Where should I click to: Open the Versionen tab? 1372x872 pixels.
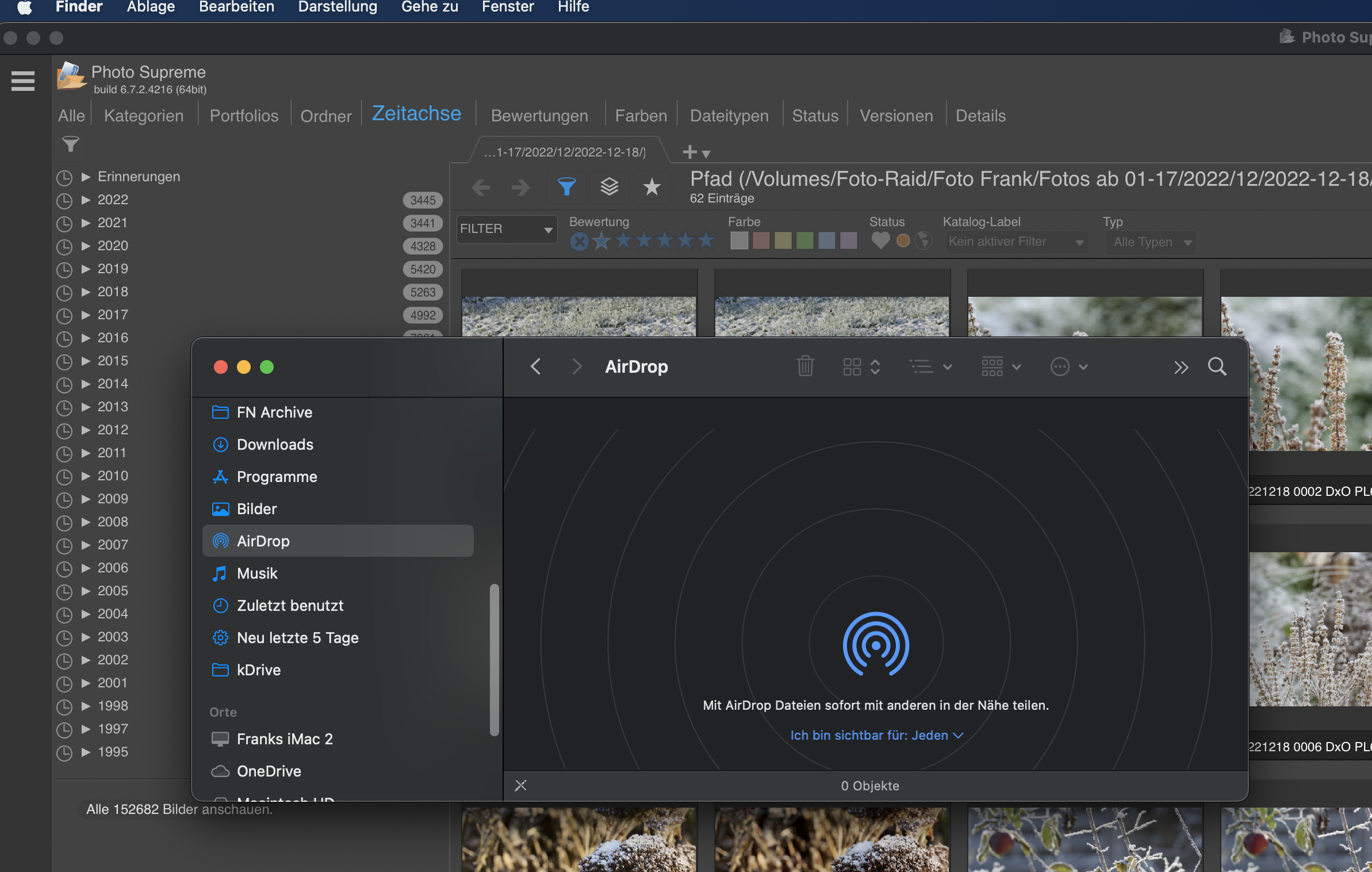[x=896, y=116]
